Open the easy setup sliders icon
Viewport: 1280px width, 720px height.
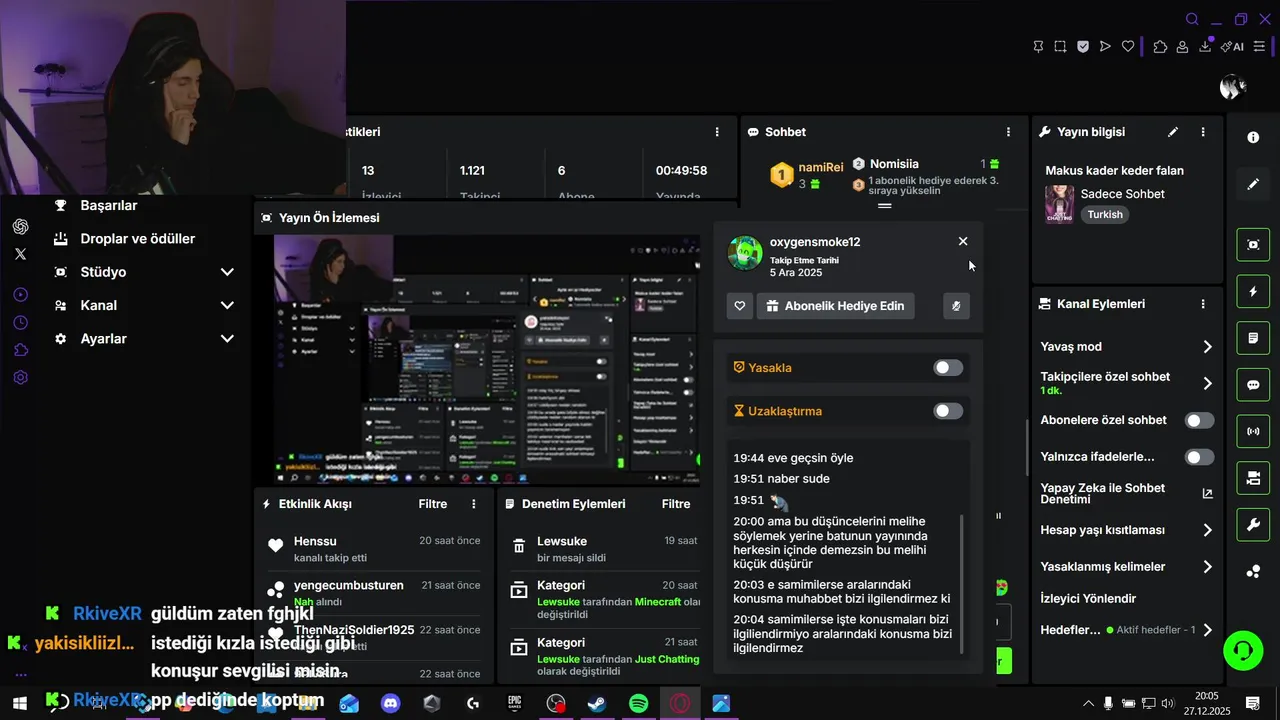pos(1259,46)
